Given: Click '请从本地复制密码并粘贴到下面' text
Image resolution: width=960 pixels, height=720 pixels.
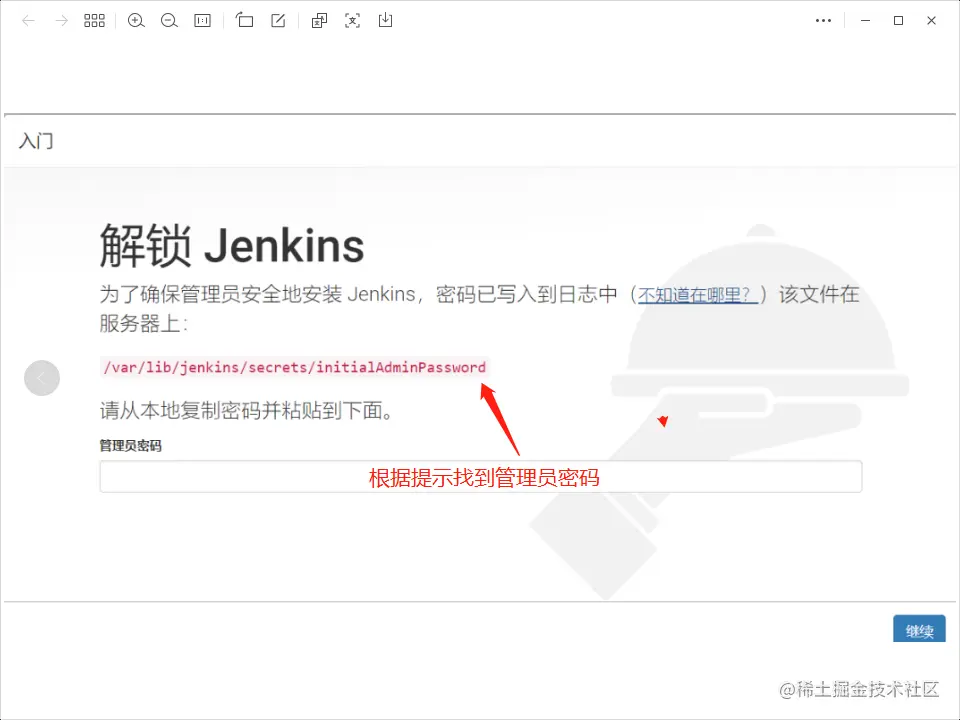Looking at the screenshot, I should click(x=246, y=410).
